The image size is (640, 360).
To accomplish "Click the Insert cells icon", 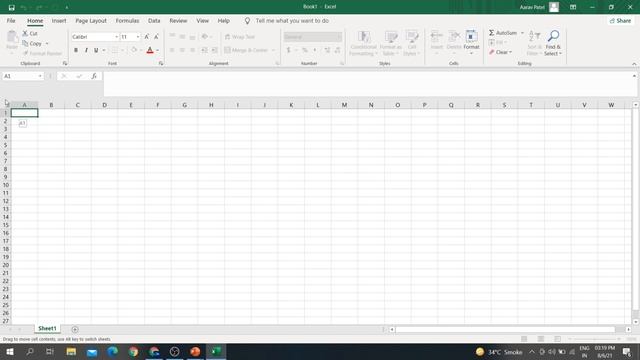I will (x=436, y=36).
